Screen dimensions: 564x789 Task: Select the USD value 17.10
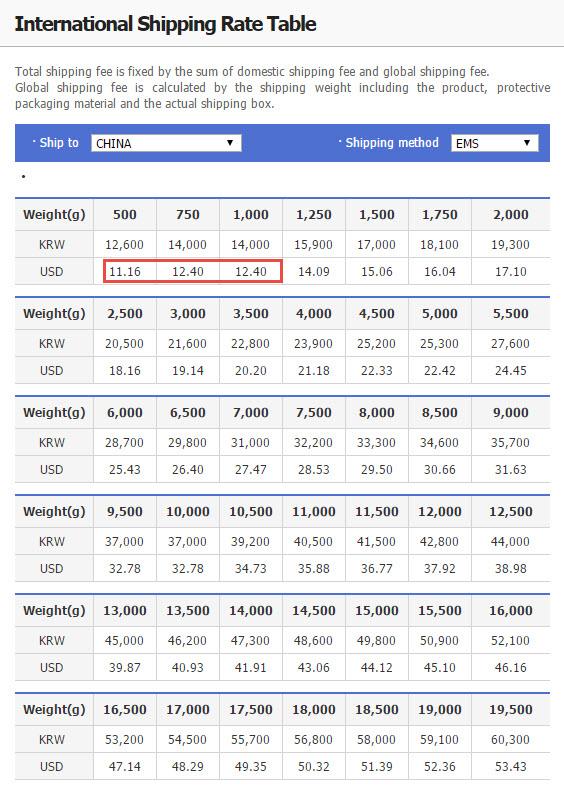tap(511, 272)
